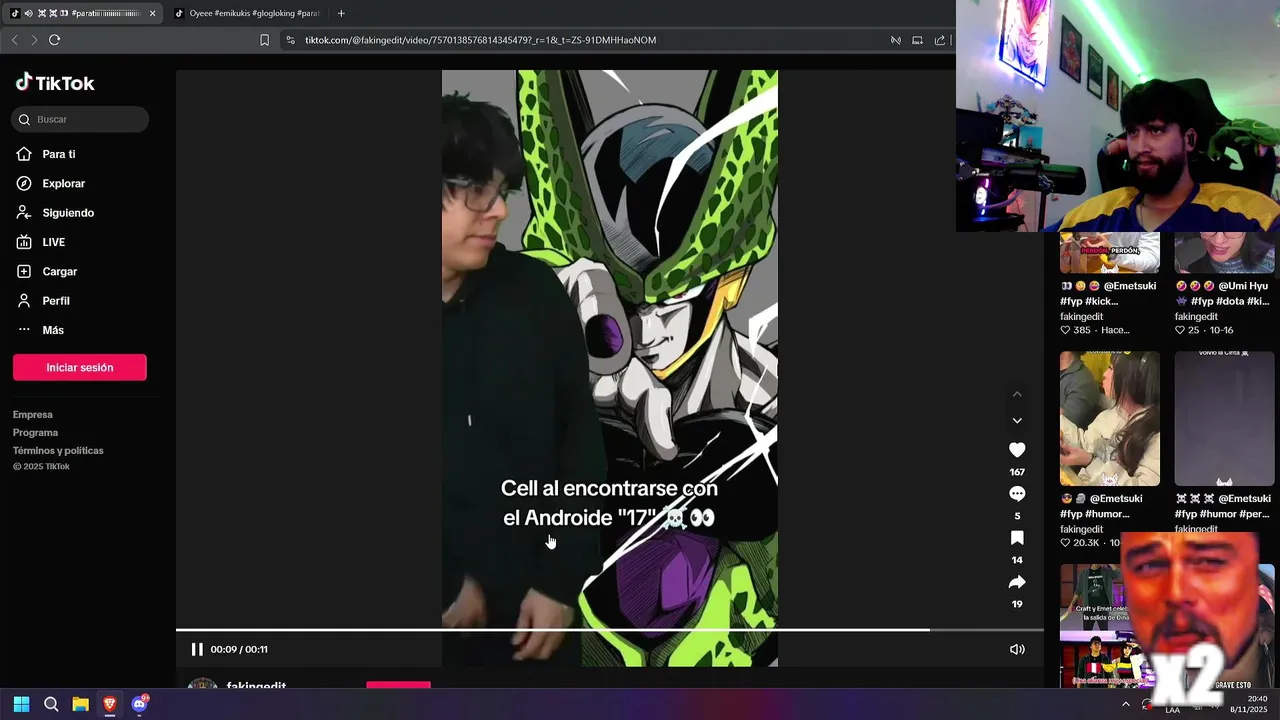
Task: Like the video with heart icon
Action: (1017, 450)
